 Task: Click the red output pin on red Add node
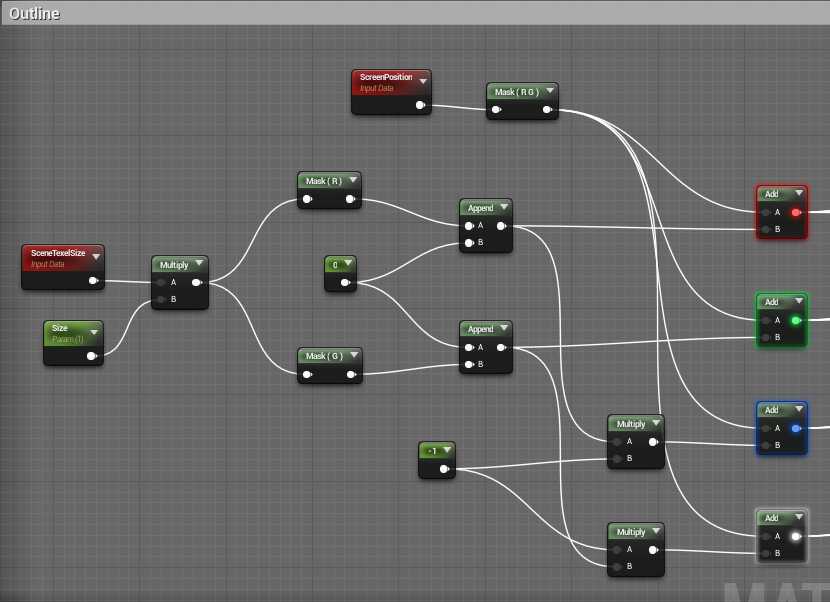pyautogui.click(x=796, y=212)
